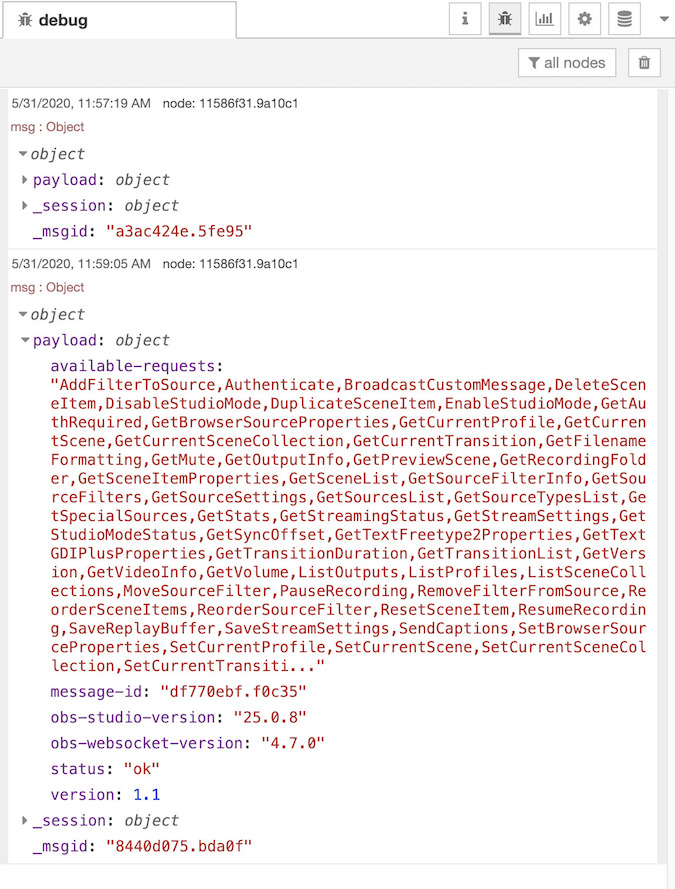Screen dimensions: 675x889
Task: Open the info sidebar panel
Action: pyautogui.click(x=464, y=18)
